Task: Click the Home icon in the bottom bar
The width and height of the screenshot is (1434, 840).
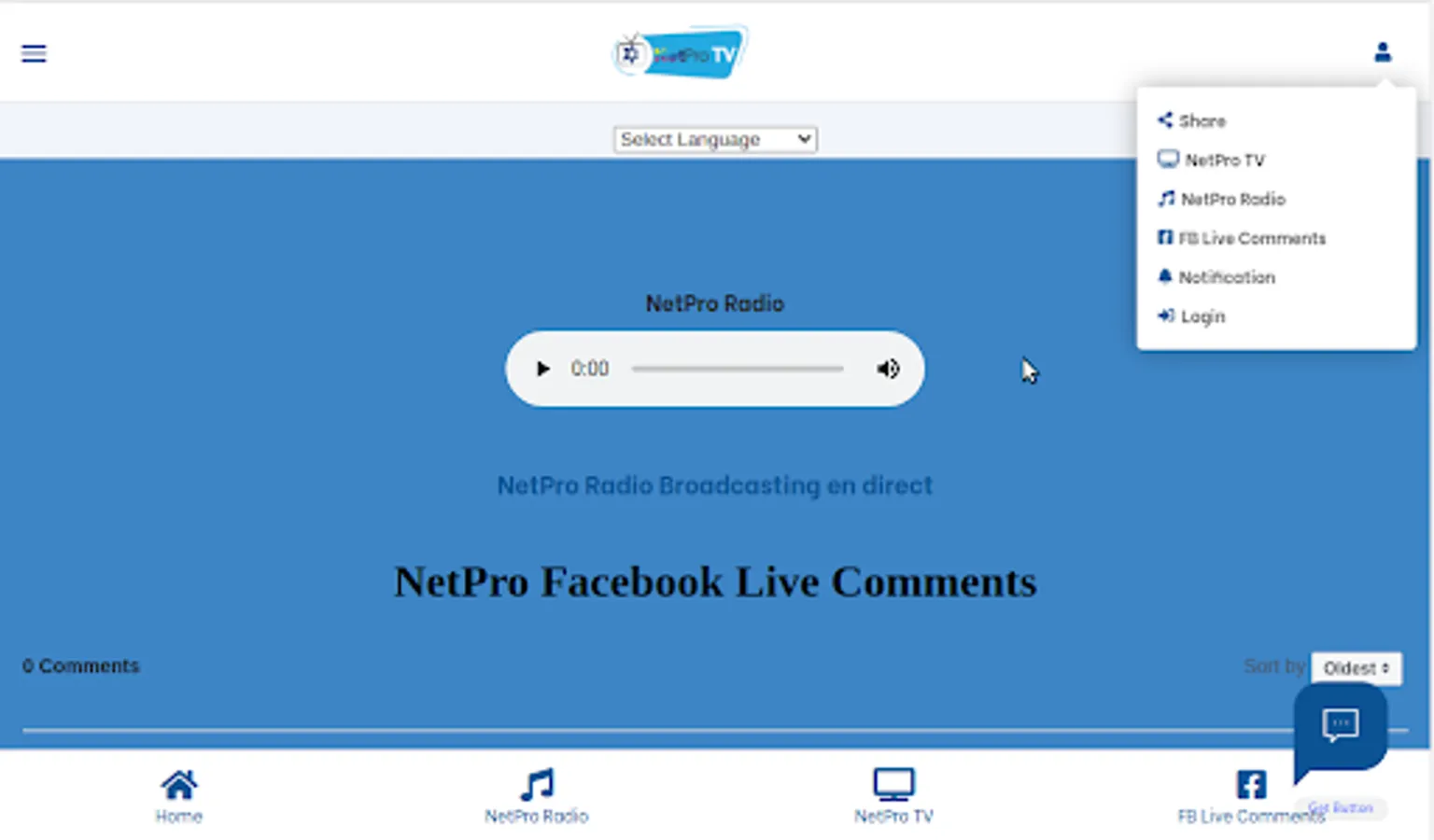Action: pyautogui.click(x=179, y=785)
